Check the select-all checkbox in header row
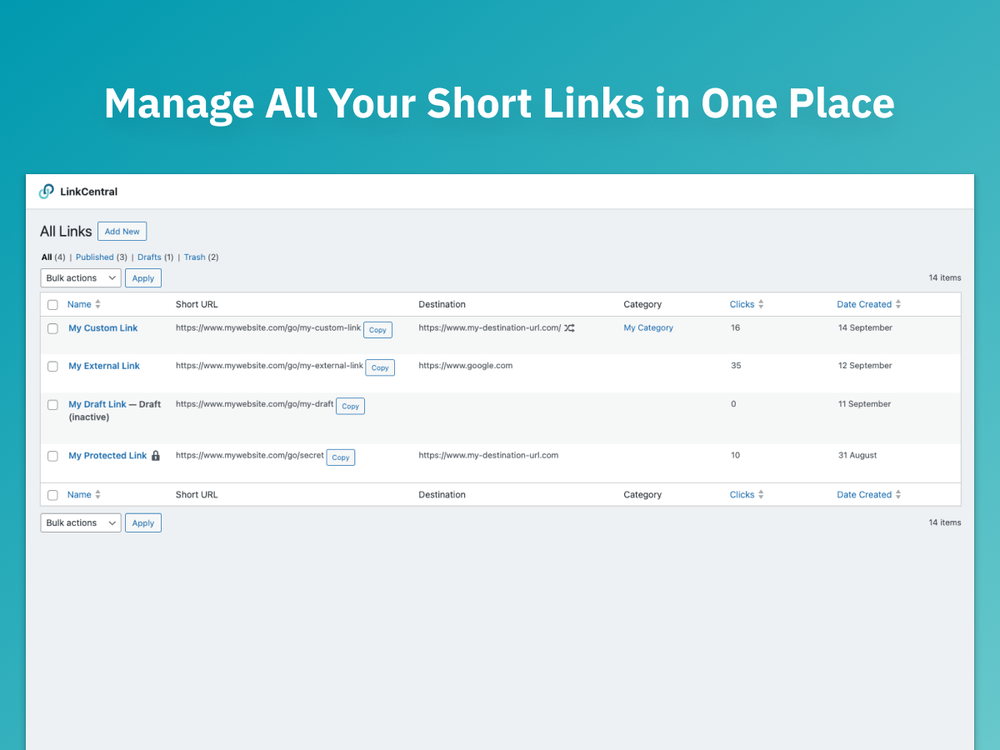This screenshot has width=1000, height=750. coord(52,304)
